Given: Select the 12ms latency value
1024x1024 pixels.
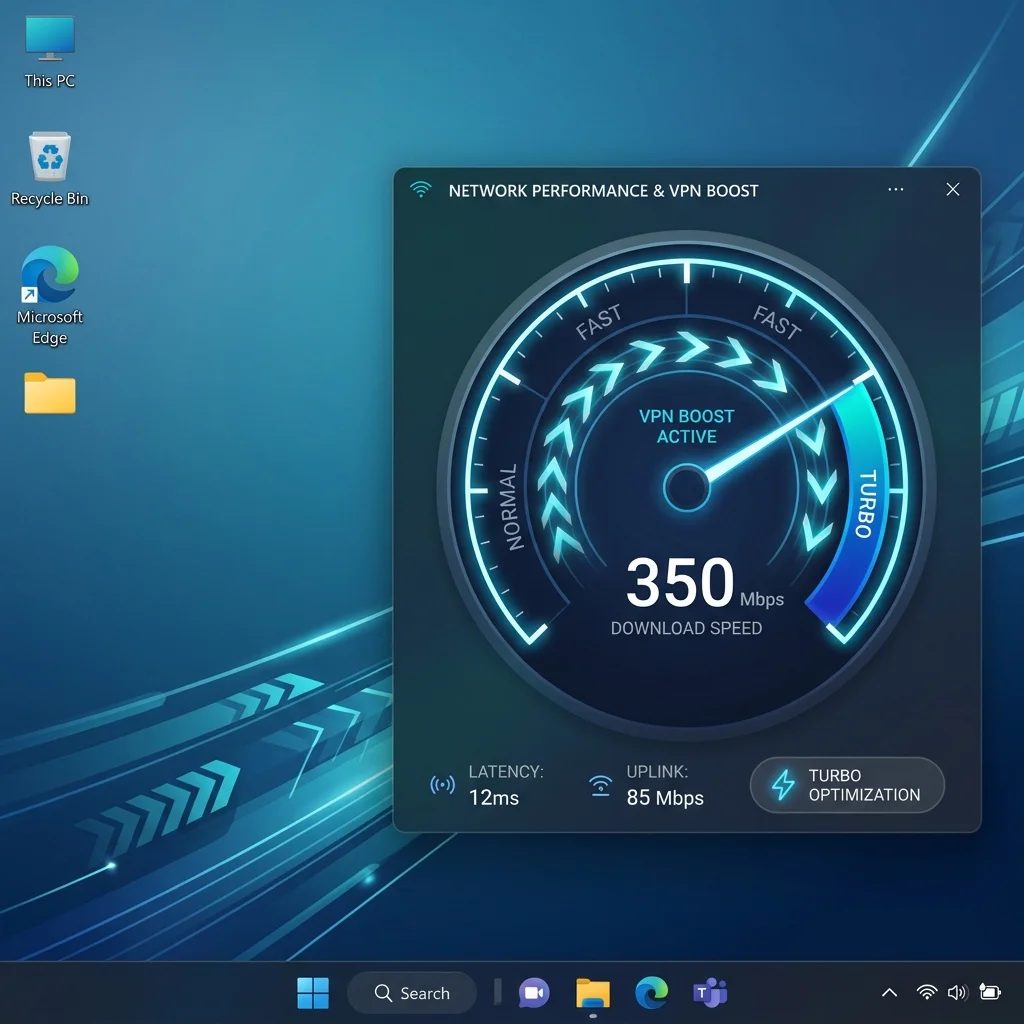Looking at the screenshot, I should click(x=494, y=798).
